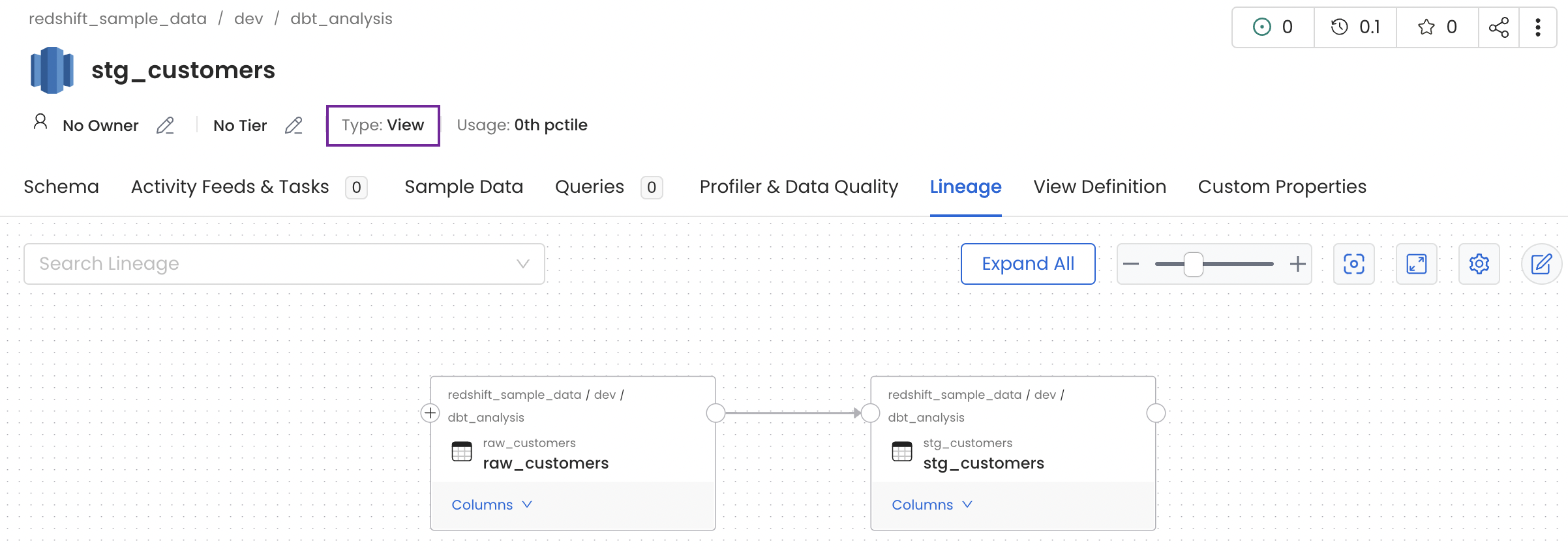This screenshot has width=1568, height=550.
Task: Expand Columns in raw_customers node
Action: 492,505
